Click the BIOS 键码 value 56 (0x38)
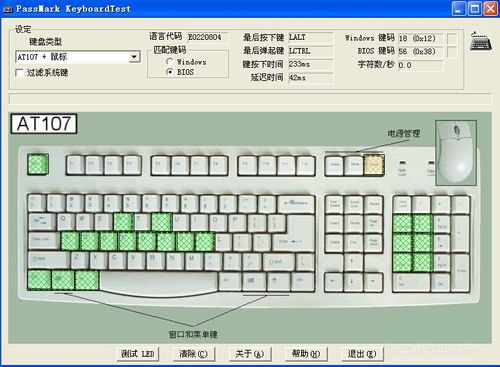 pyautogui.click(x=421, y=52)
